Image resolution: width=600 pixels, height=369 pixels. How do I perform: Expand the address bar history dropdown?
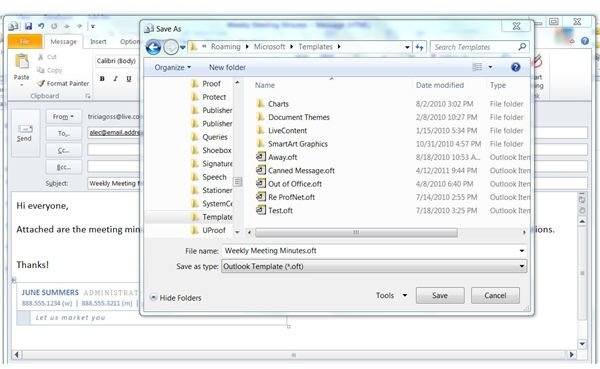pos(407,47)
